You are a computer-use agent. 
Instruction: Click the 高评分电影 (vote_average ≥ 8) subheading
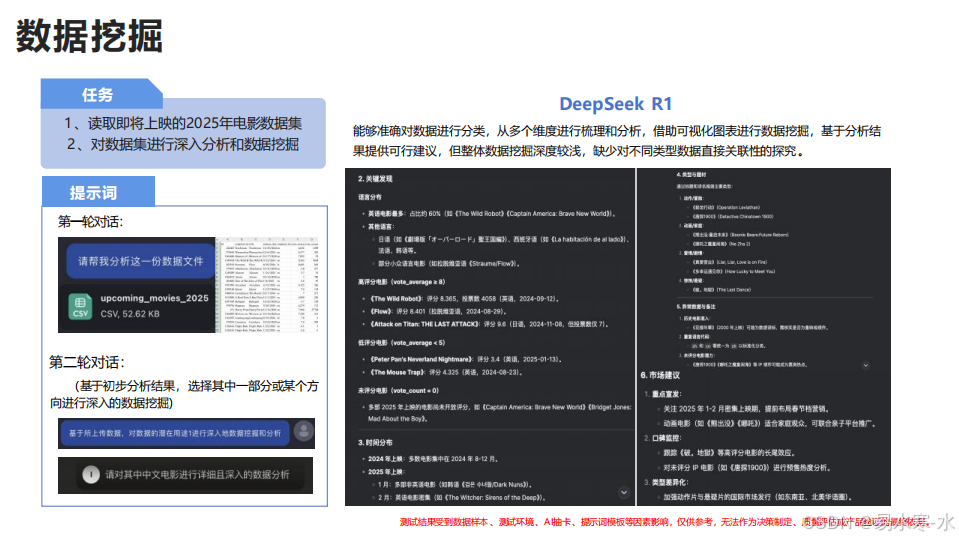pyautogui.click(x=401, y=282)
